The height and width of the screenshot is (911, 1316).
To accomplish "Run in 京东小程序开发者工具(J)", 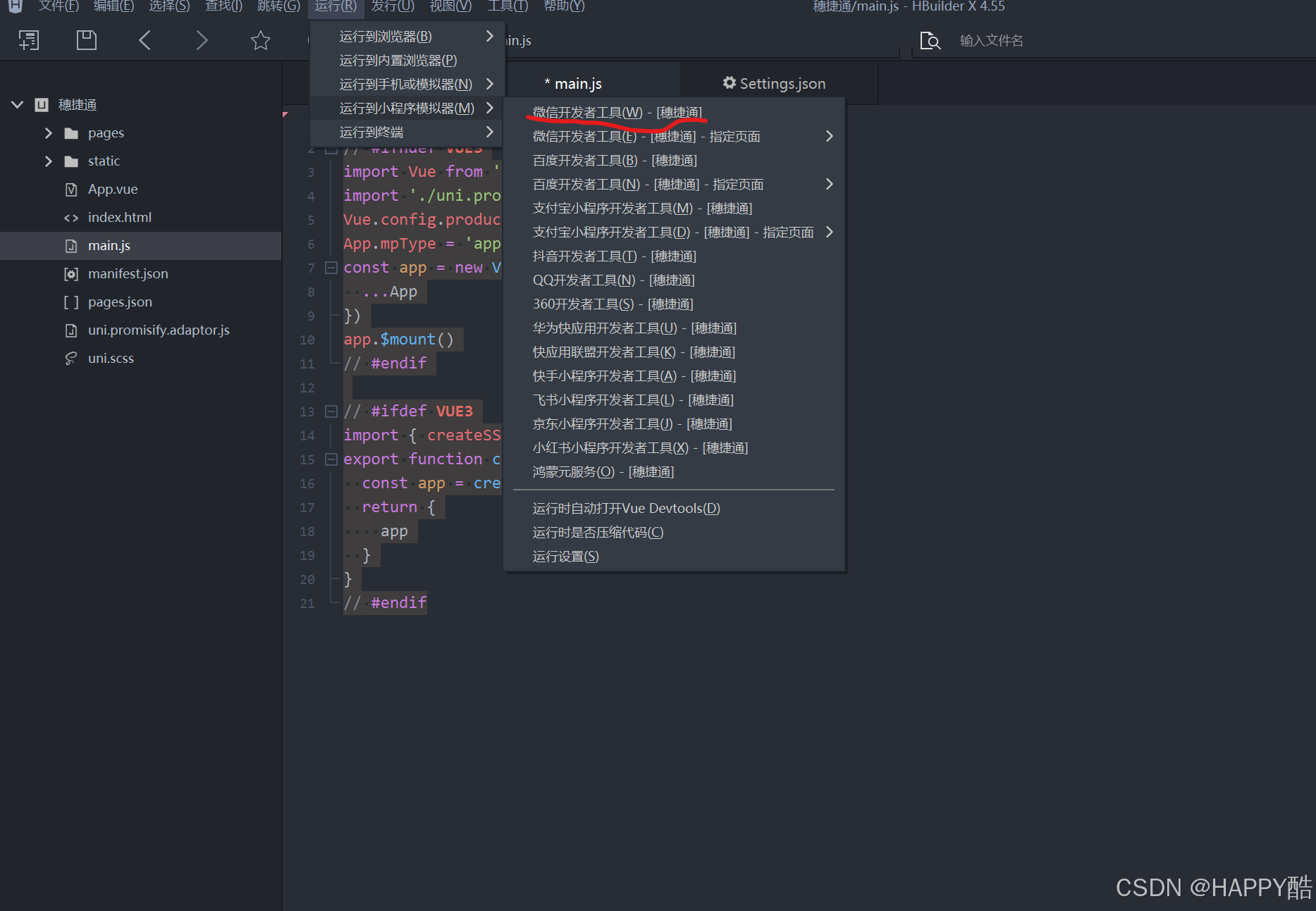I will (632, 424).
